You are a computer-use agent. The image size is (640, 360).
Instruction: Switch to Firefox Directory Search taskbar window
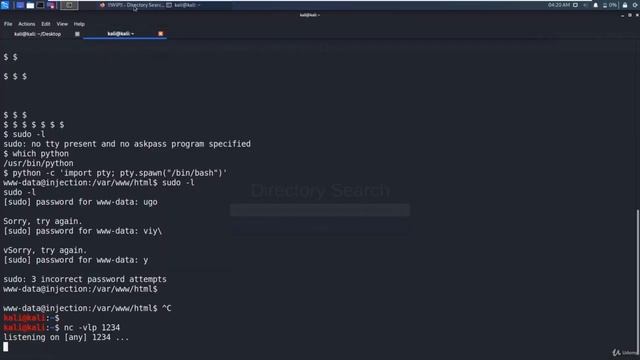[x=131, y=5]
